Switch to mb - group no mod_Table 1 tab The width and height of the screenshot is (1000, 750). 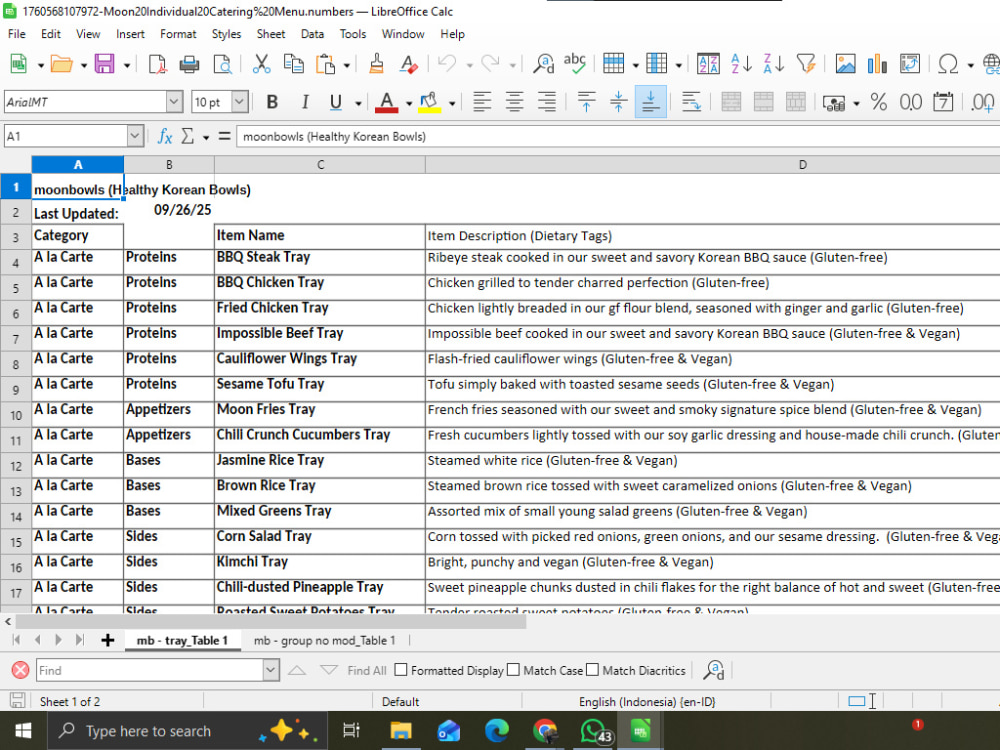coord(325,640)
